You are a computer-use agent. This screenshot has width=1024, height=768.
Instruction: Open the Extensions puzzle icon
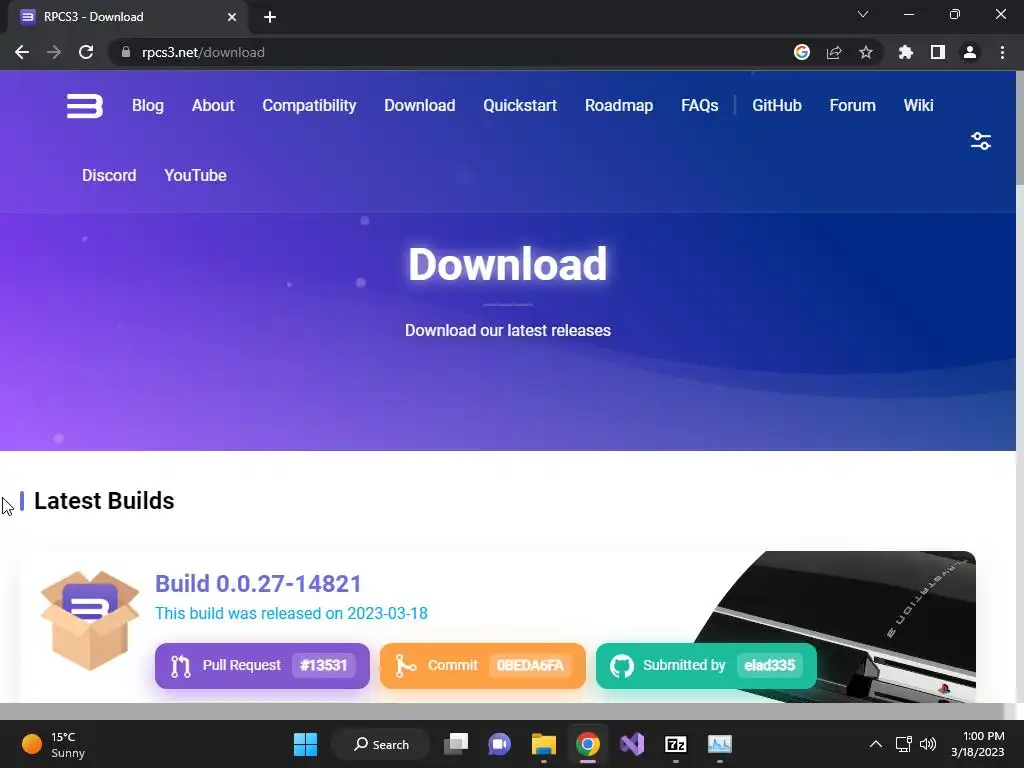905,52
